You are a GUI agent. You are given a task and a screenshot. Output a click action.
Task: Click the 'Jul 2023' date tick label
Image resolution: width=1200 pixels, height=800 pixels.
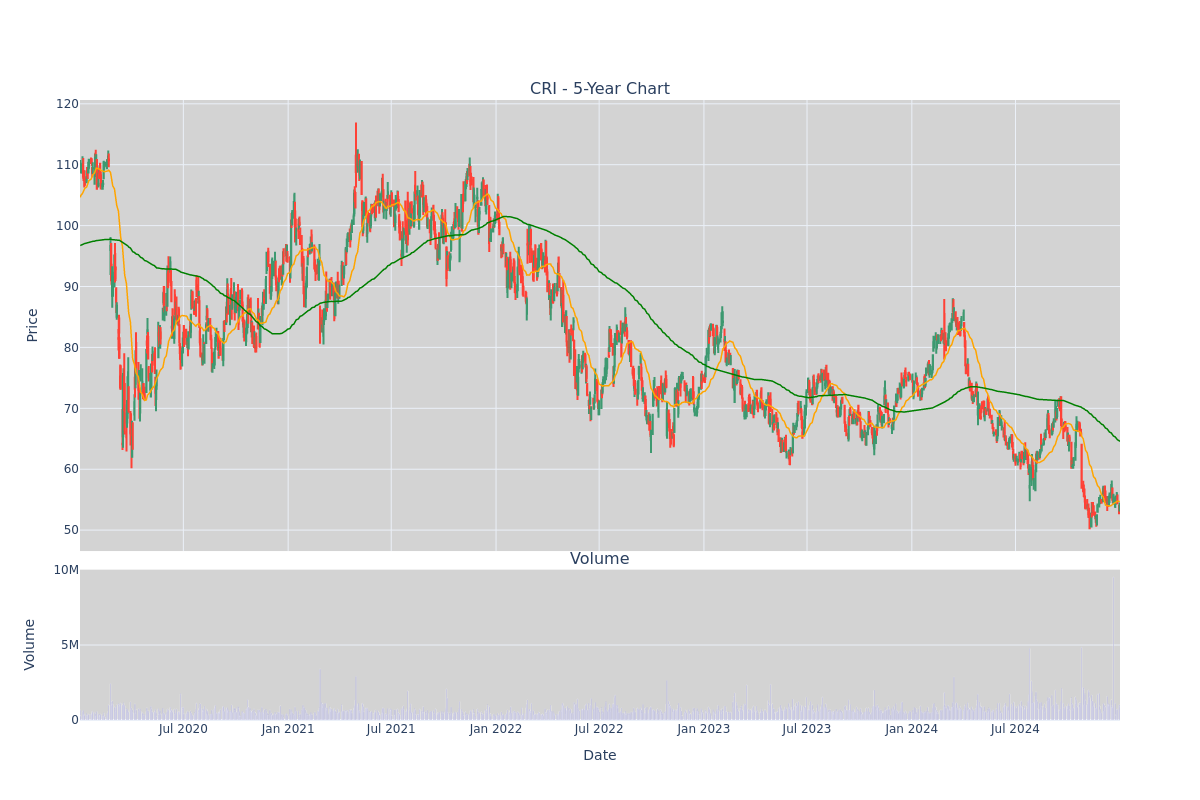(x=807, y=729)
